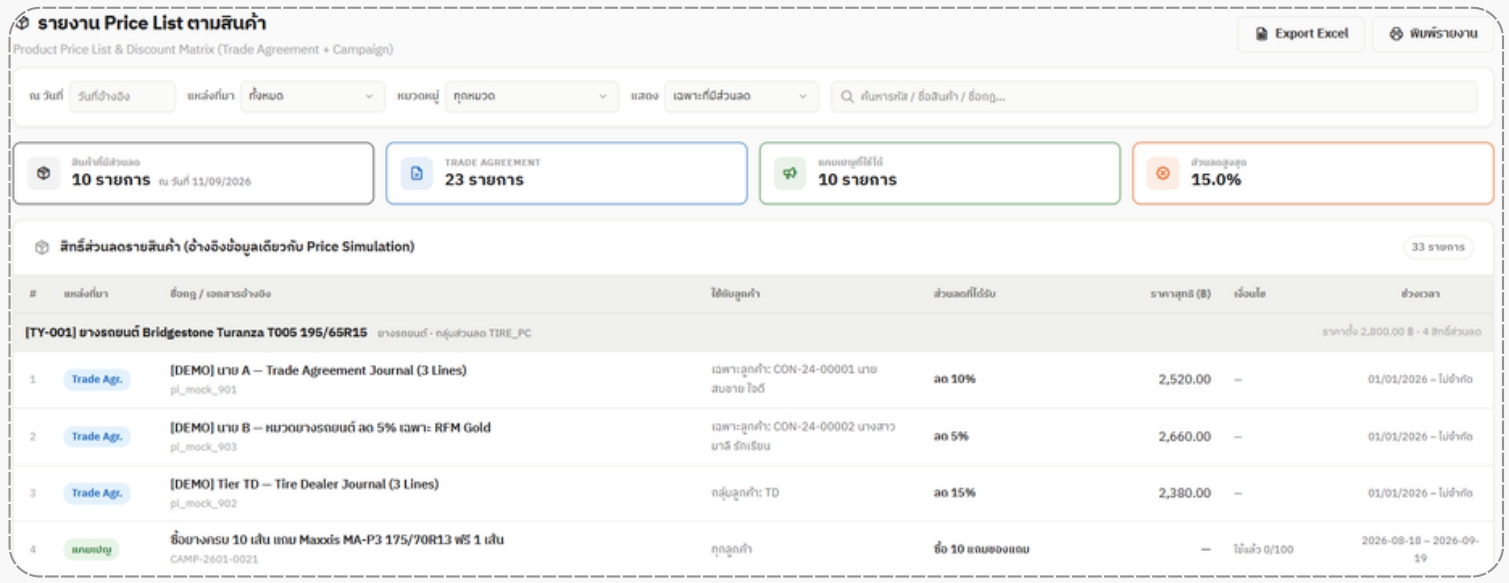The height and width of the screenshot is (583, 1509).
Task: Click the ทุกลูกค้า cell
Action: coord(731,549)
